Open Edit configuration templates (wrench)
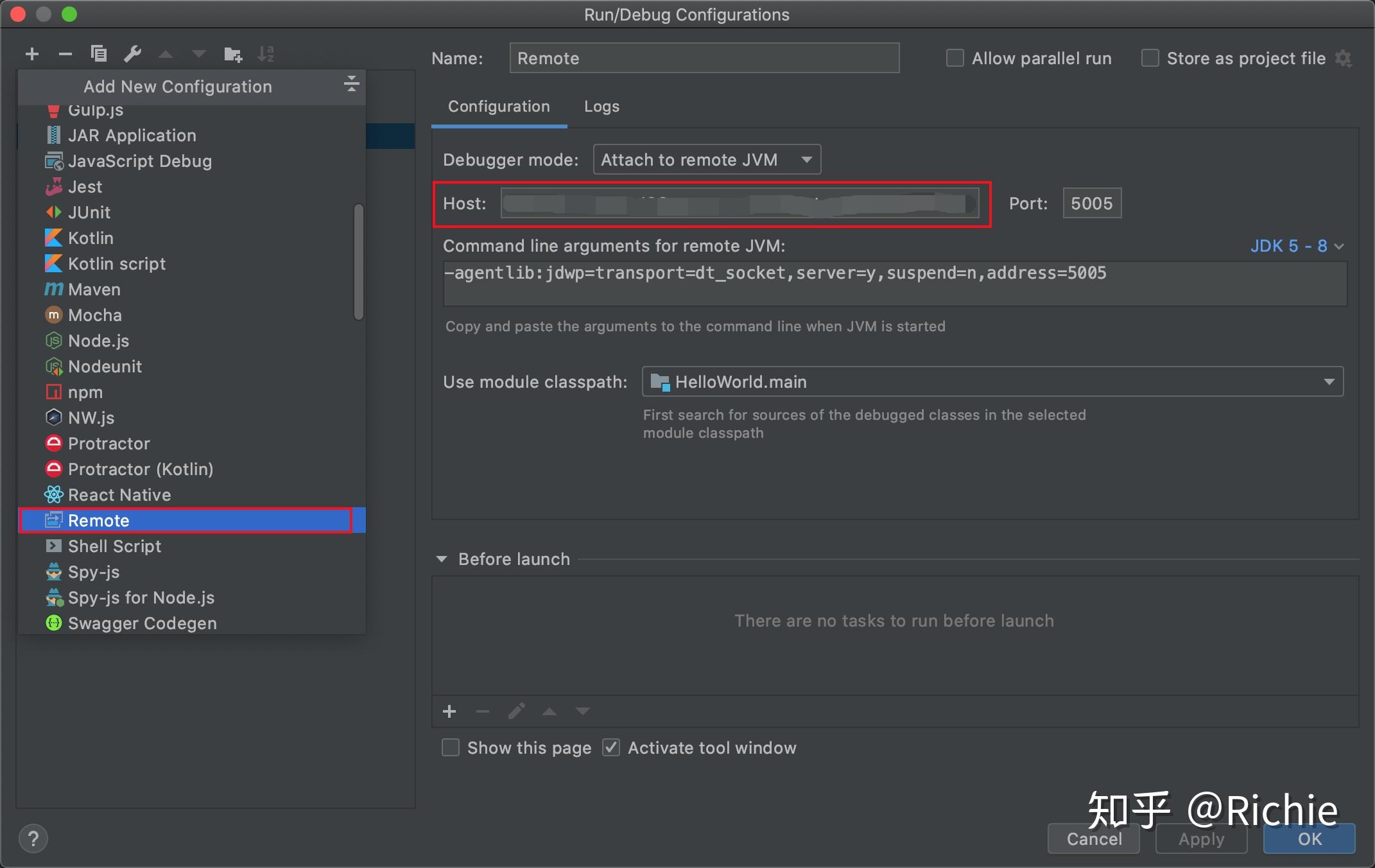The image size is (1375, 868). [133, 54]
